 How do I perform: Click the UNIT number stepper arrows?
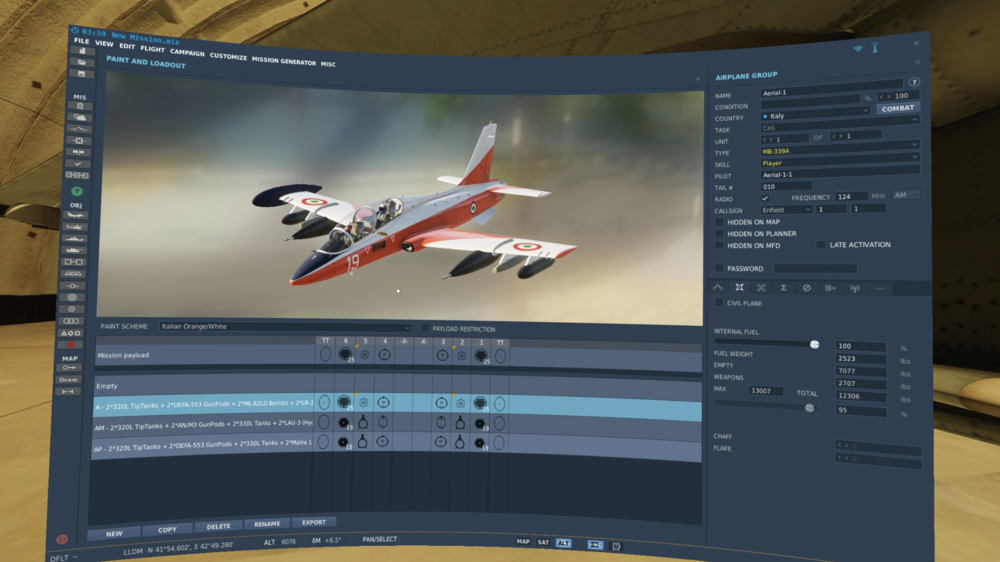click(768, 139)
